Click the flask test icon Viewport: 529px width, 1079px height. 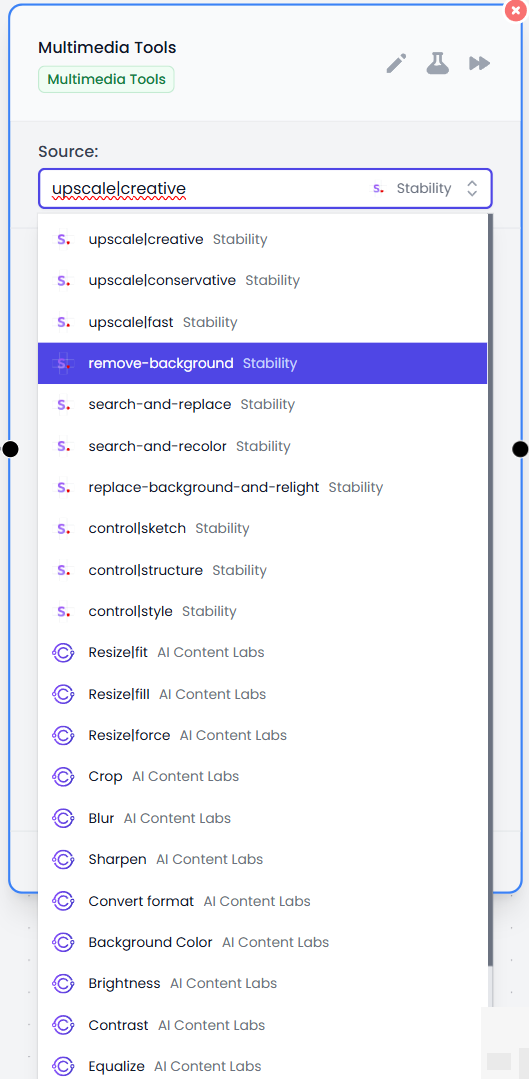click(438, 63)
